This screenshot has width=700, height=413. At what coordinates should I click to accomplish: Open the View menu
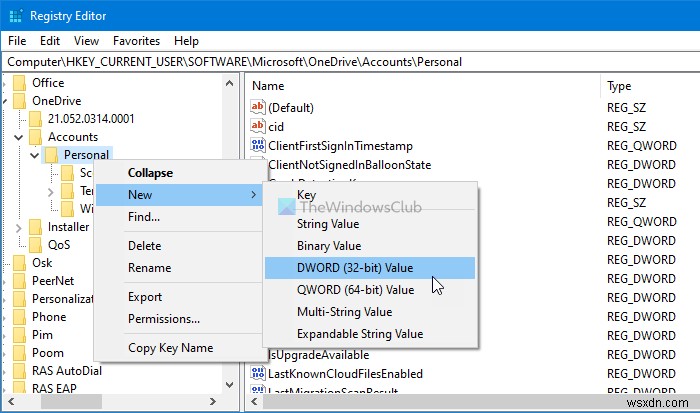[86, 41]
